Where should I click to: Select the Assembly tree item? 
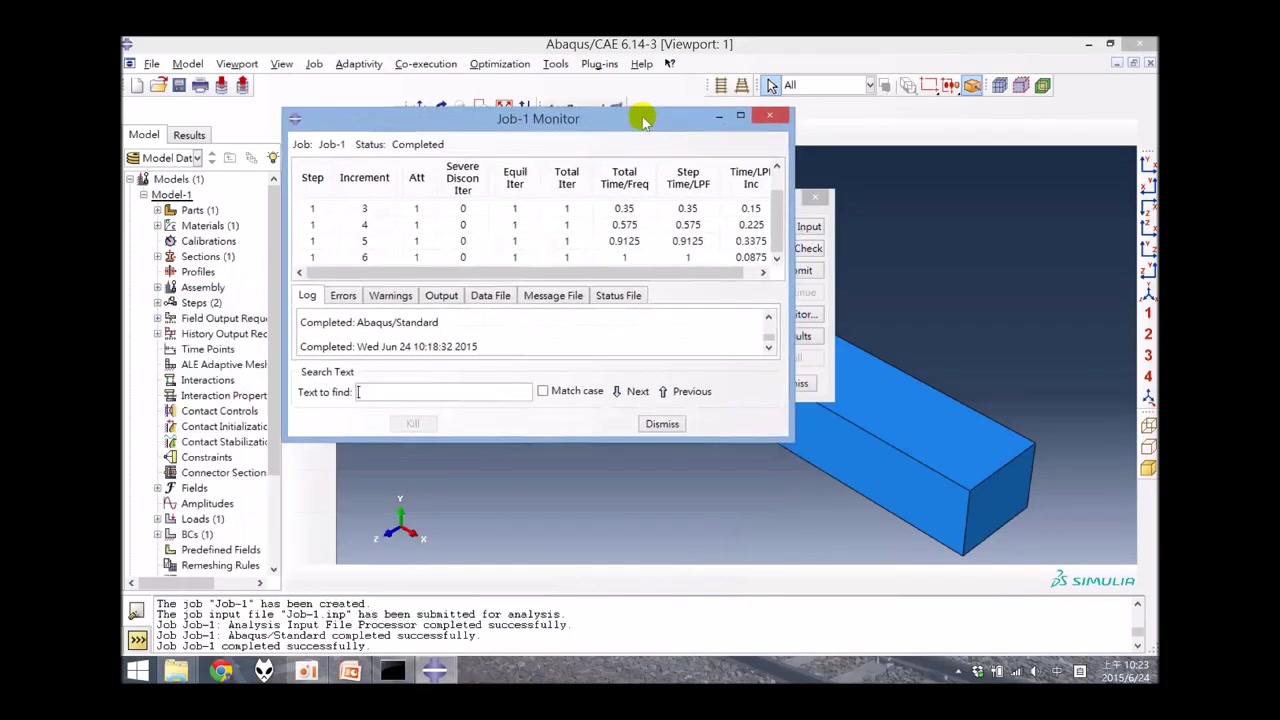coord(203,287)
